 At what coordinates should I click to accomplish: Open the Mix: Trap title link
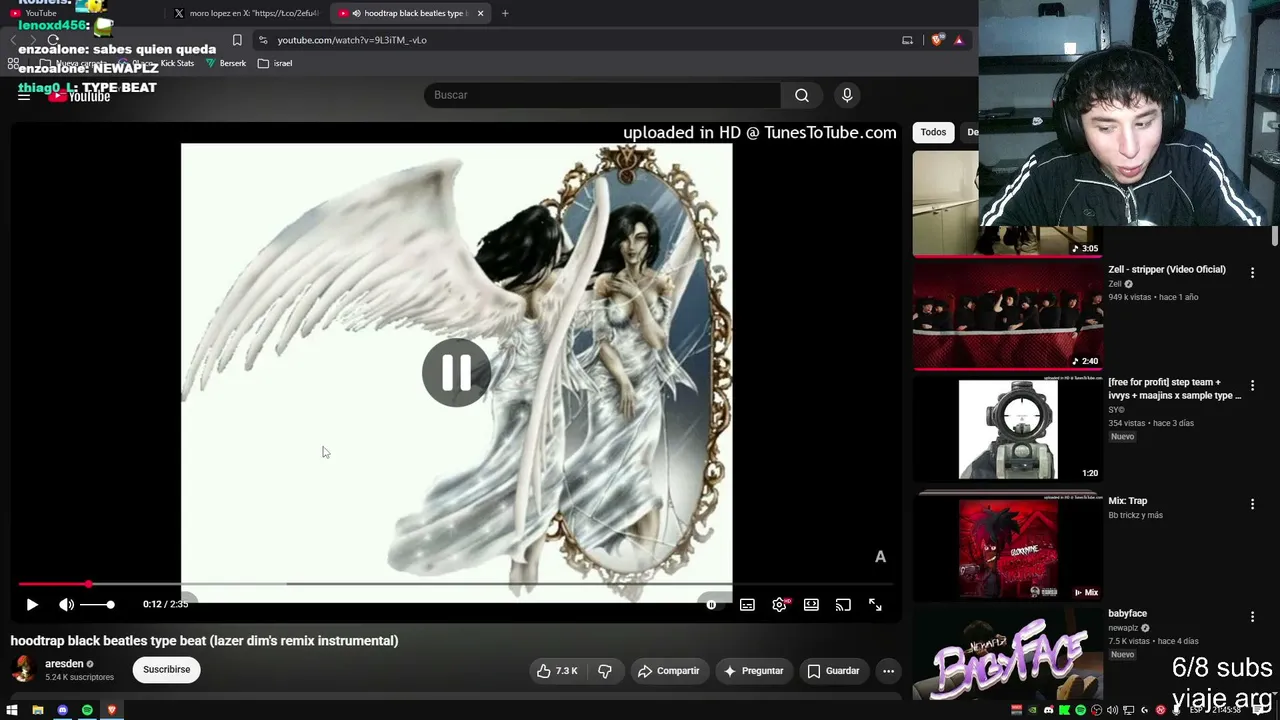(x=1127, y=501)
